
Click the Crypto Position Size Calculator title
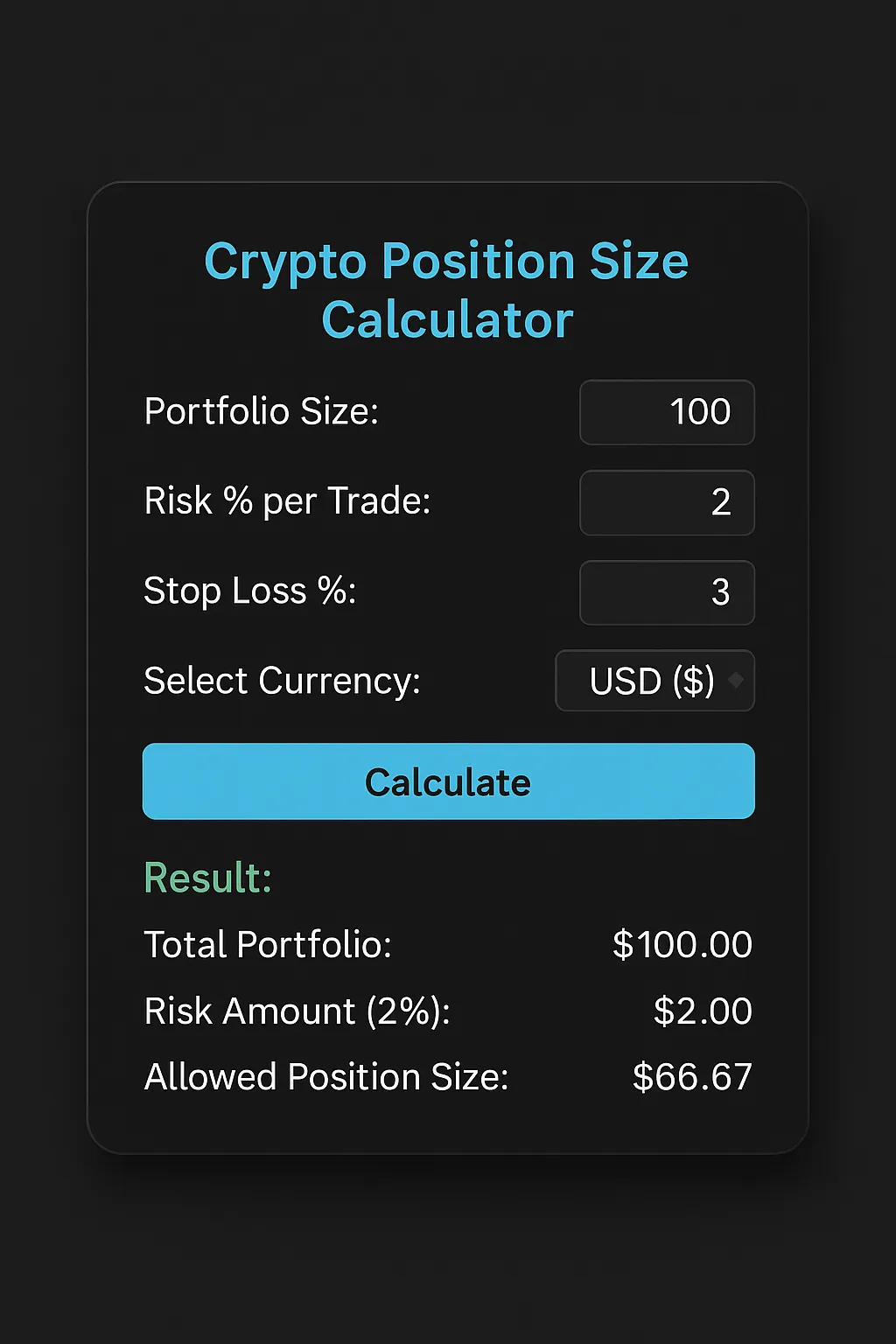coord(447,290)
